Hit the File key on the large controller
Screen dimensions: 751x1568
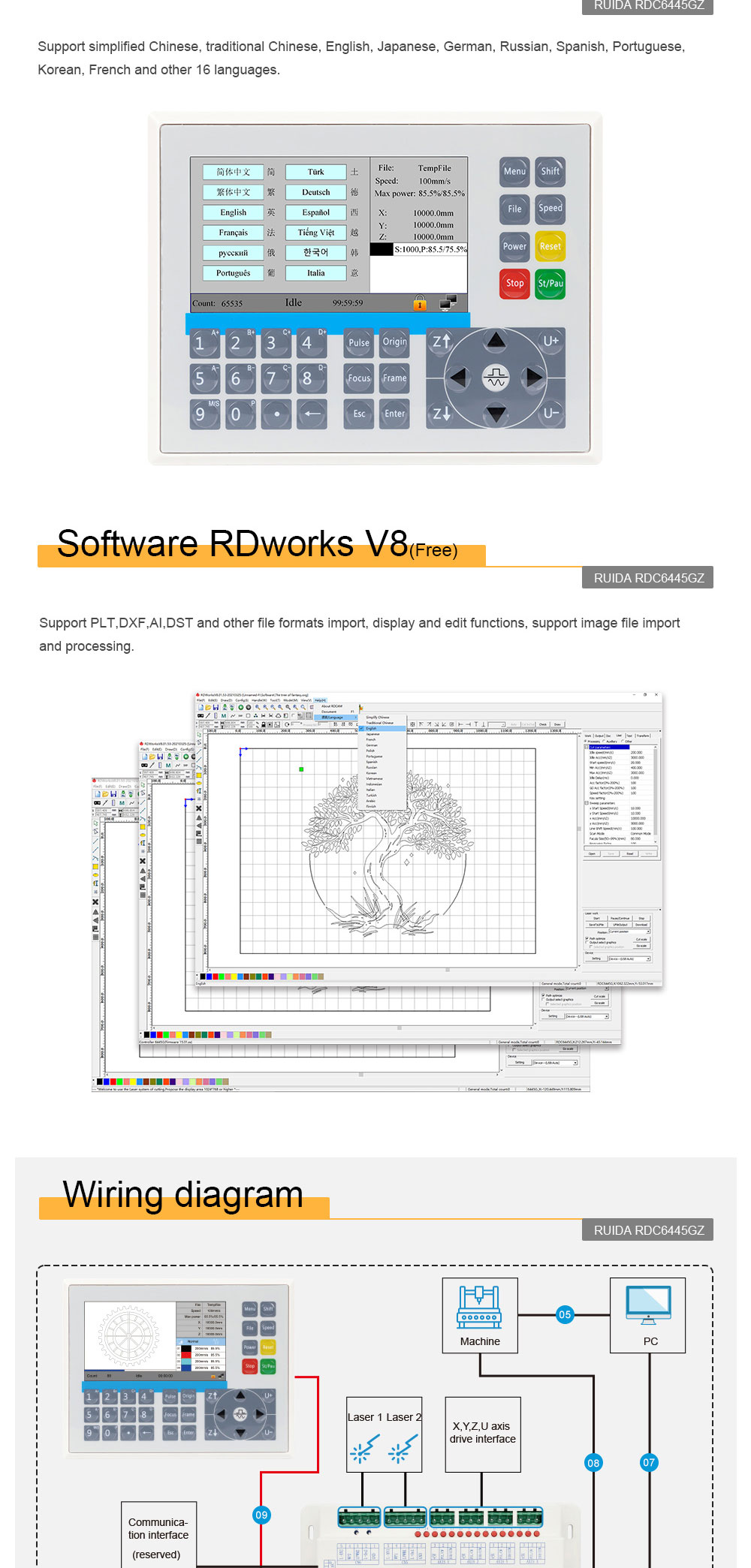coord(514,209)
